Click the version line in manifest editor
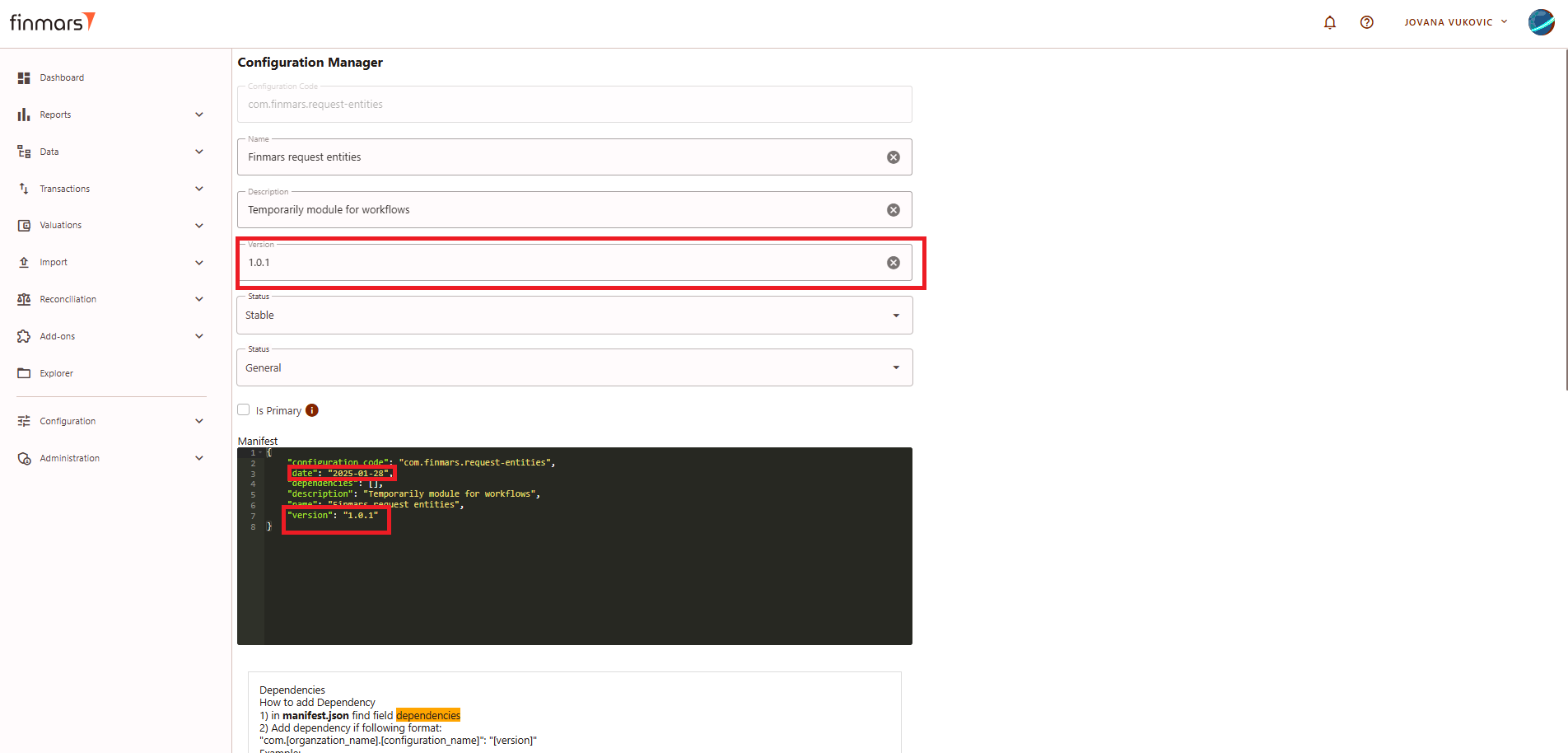Image resolution: width=1568 pixels, height=753 pixels. [x=333, y=516]
